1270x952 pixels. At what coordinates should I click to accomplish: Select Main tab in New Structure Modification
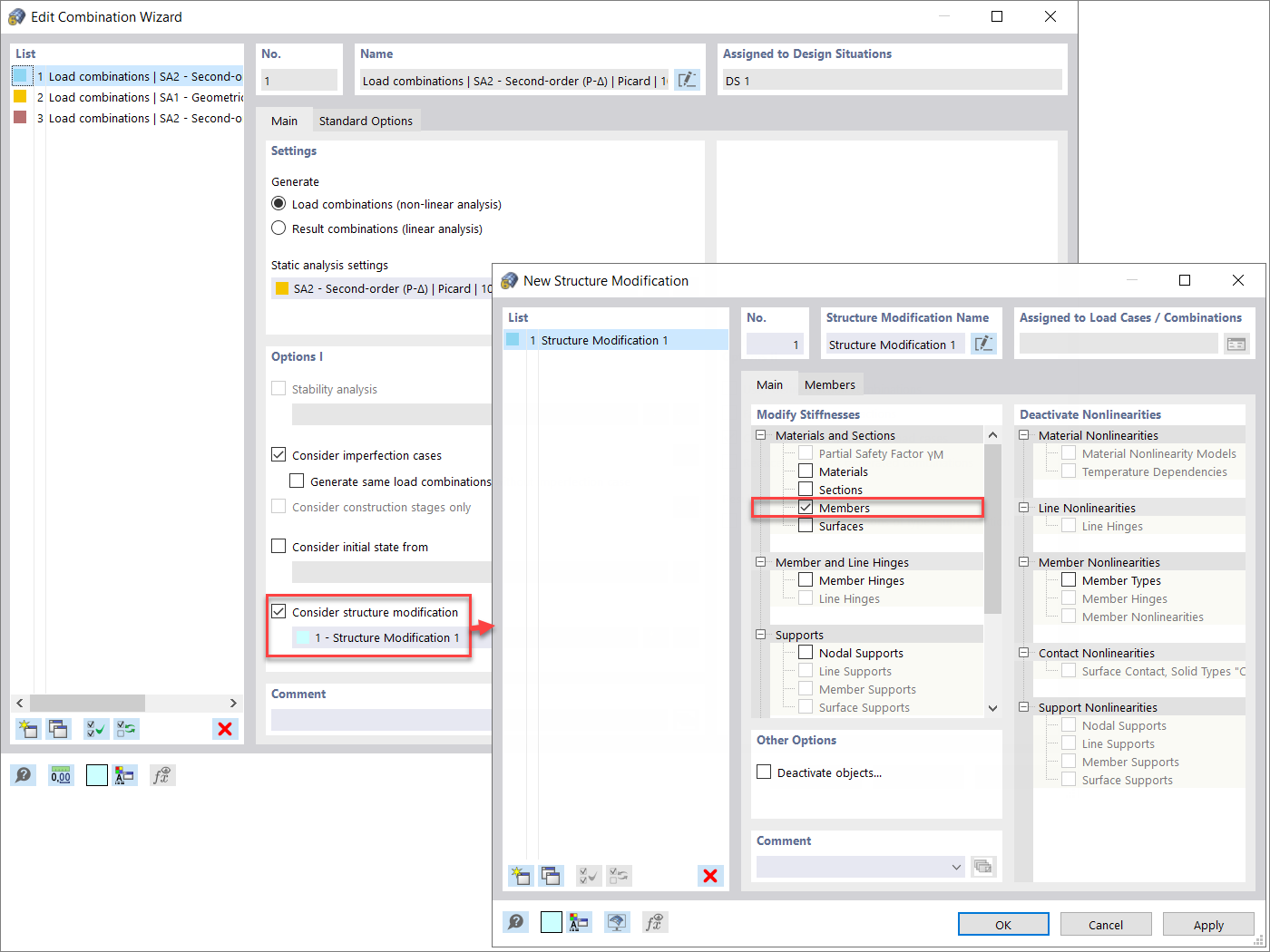coord(769,384)
